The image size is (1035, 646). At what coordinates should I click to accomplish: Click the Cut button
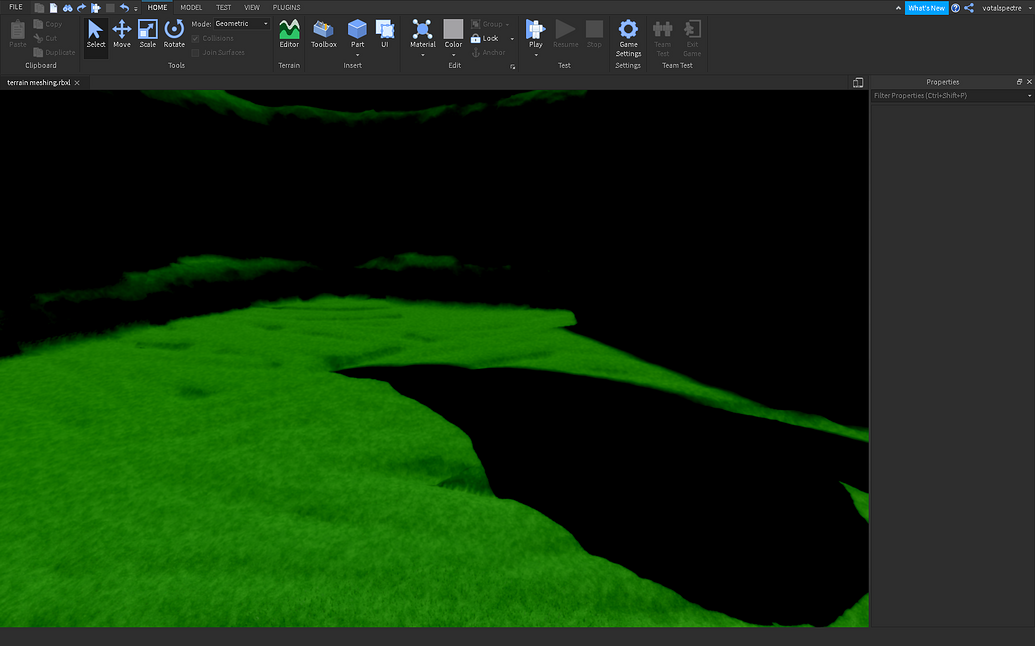tap(45, 38)
